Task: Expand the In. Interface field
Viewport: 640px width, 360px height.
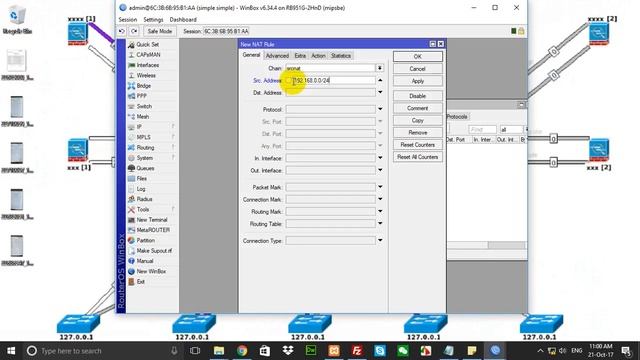Action: pos(380,158)
